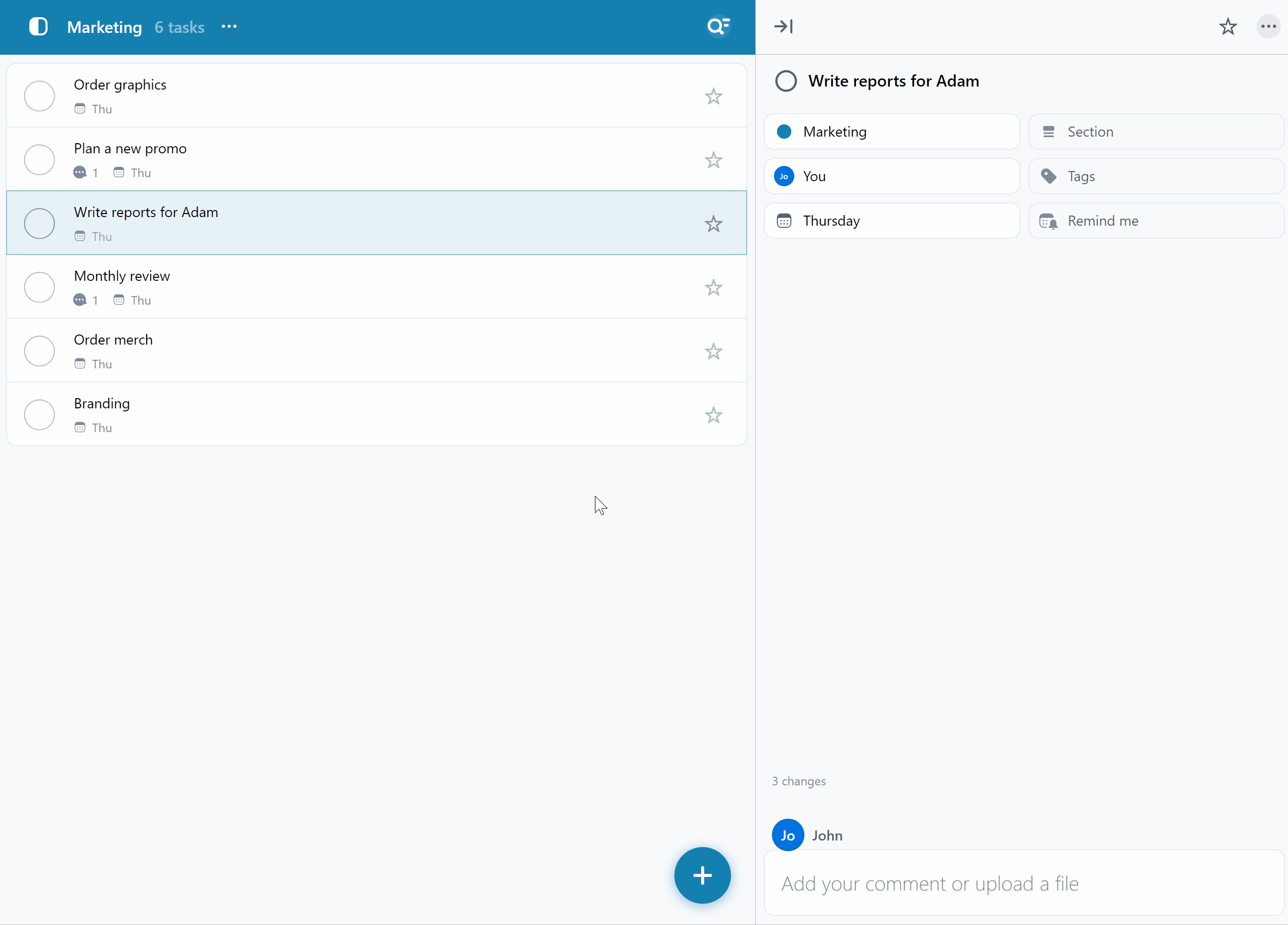Star the 'Order graphics' task
This screenshot has width=1288, height=925.
[x=714, y=95]
